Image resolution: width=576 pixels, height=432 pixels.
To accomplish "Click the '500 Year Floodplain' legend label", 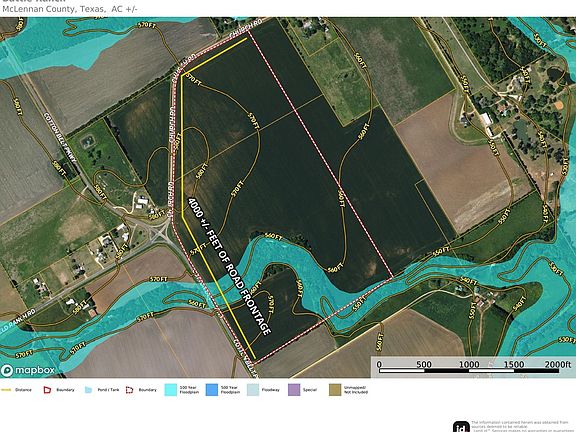I will pos(230,390).
